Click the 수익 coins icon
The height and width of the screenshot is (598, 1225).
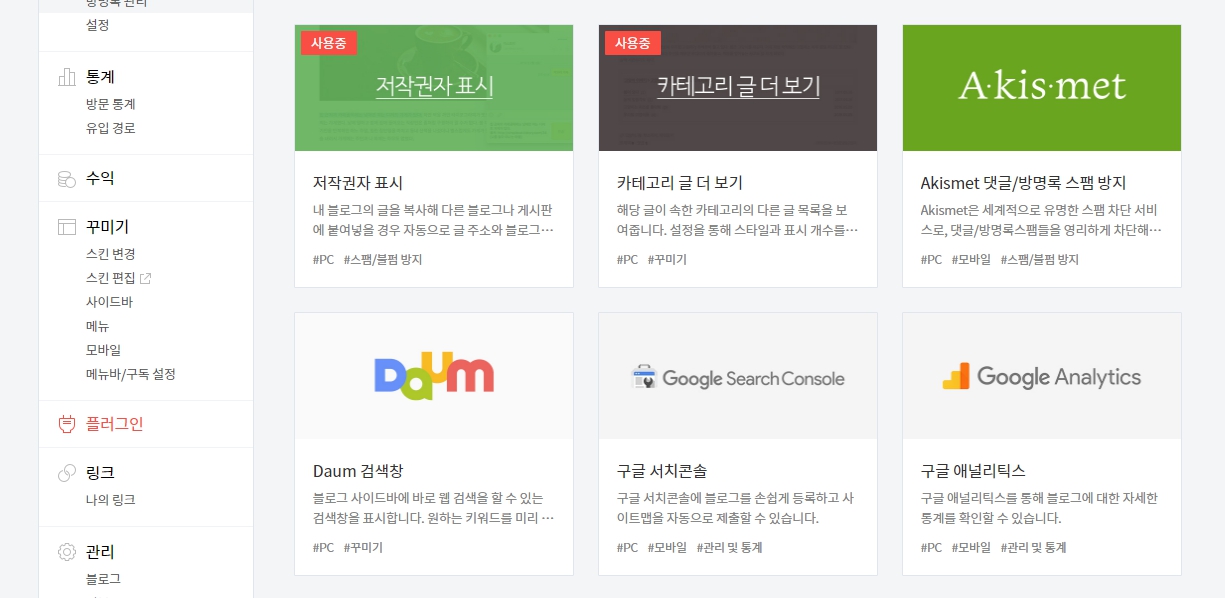coord(67,179)
